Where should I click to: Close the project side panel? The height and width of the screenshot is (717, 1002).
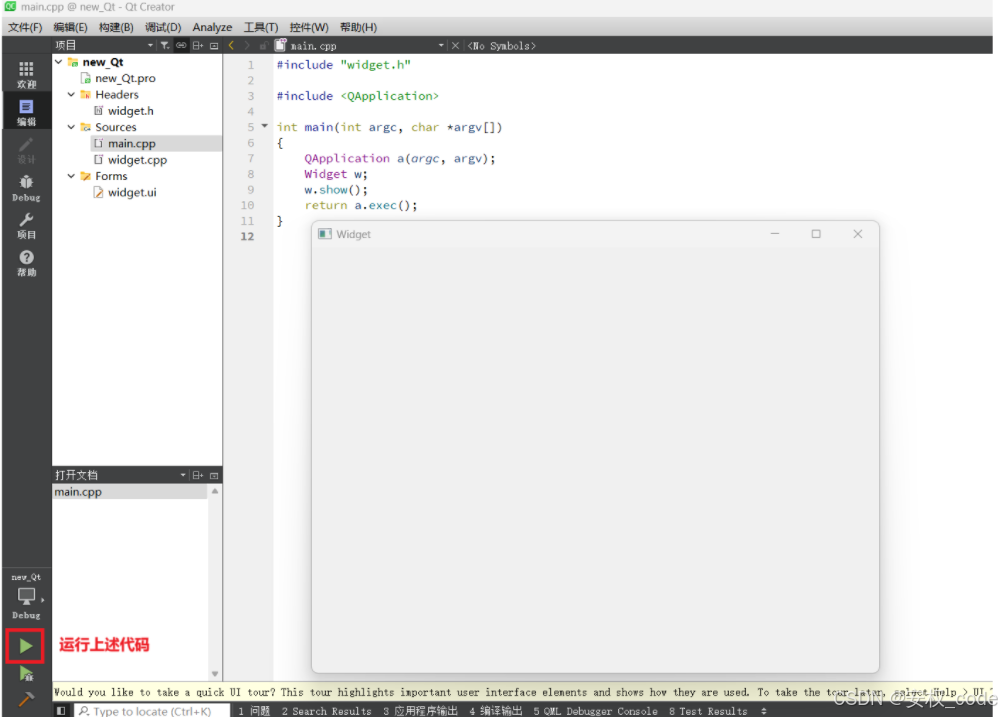click(214, 45)
